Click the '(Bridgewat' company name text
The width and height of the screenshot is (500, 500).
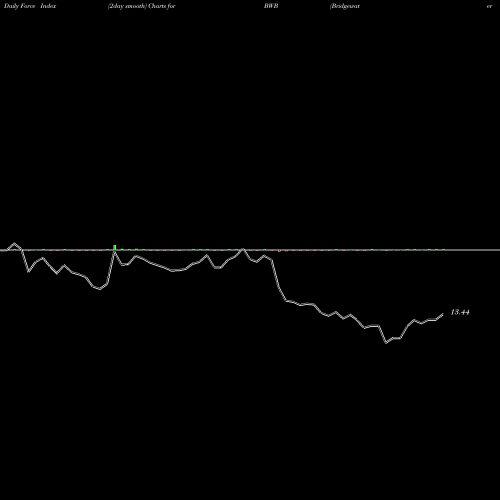345,6
